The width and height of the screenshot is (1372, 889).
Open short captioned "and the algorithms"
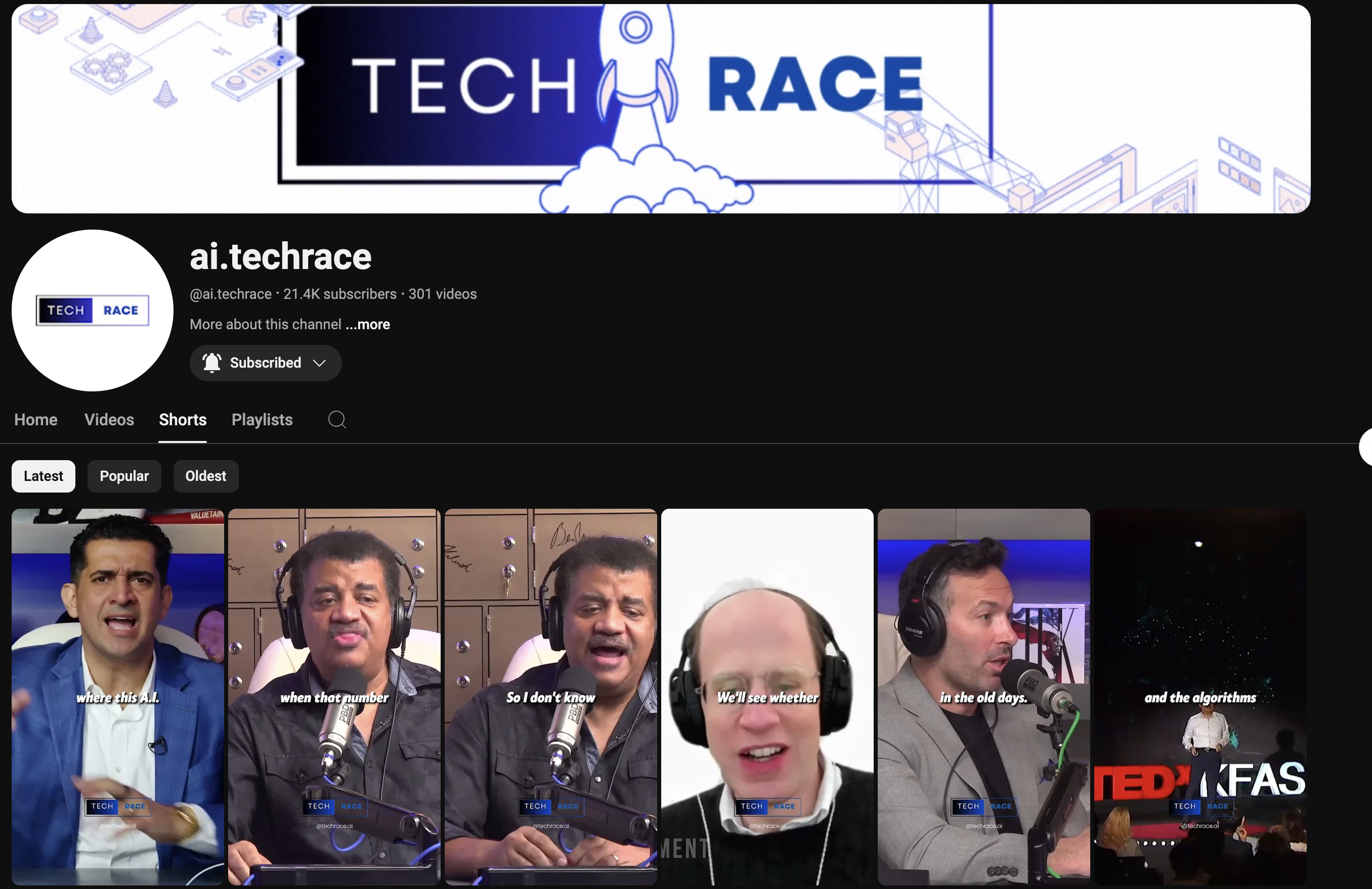pos(1201,697)
